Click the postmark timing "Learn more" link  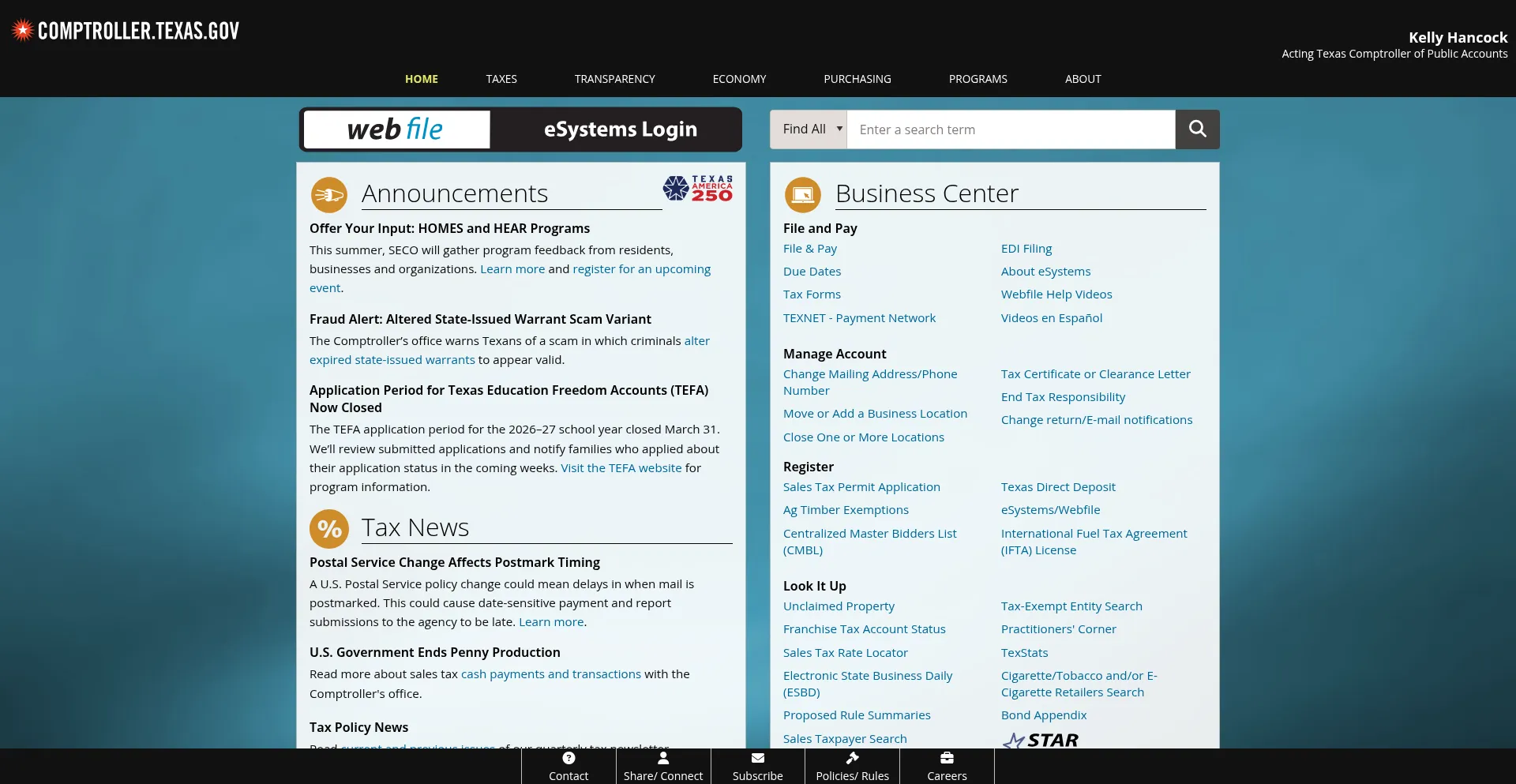tap(551, 622)
